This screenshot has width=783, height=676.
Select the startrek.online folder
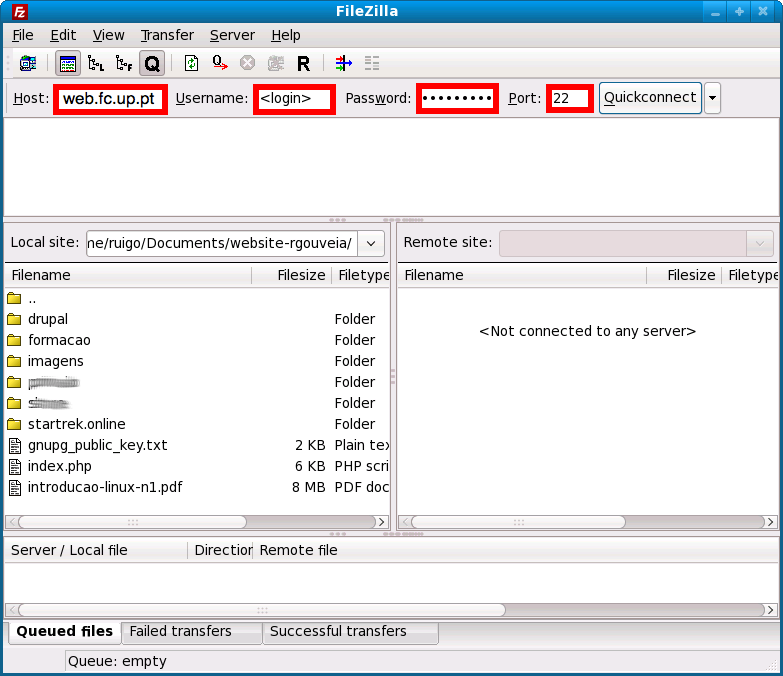tap(197, 424)
